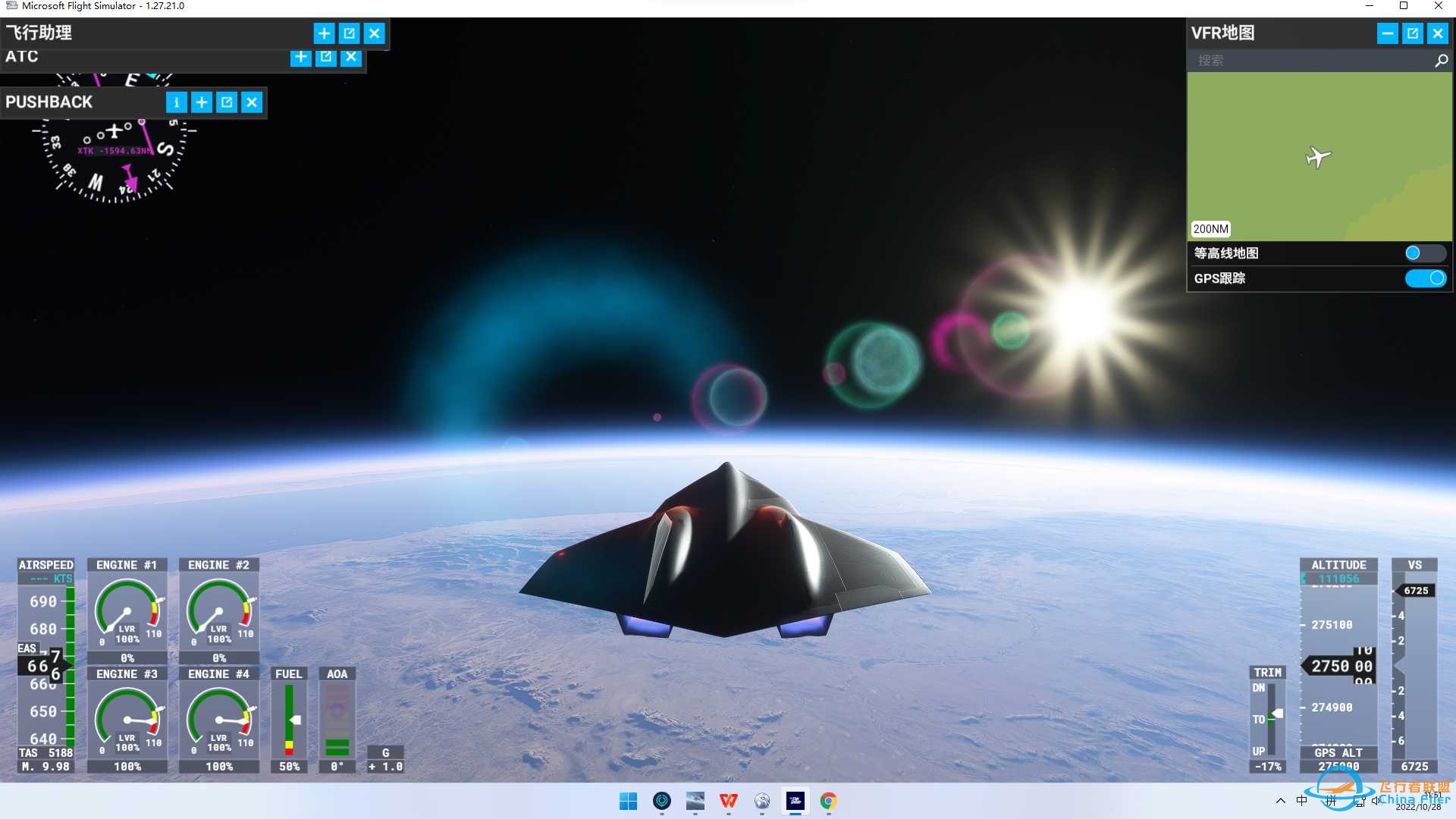Pop out the ATC panel window
Viewport: 1456px width, 819px height.
(326, 57)
